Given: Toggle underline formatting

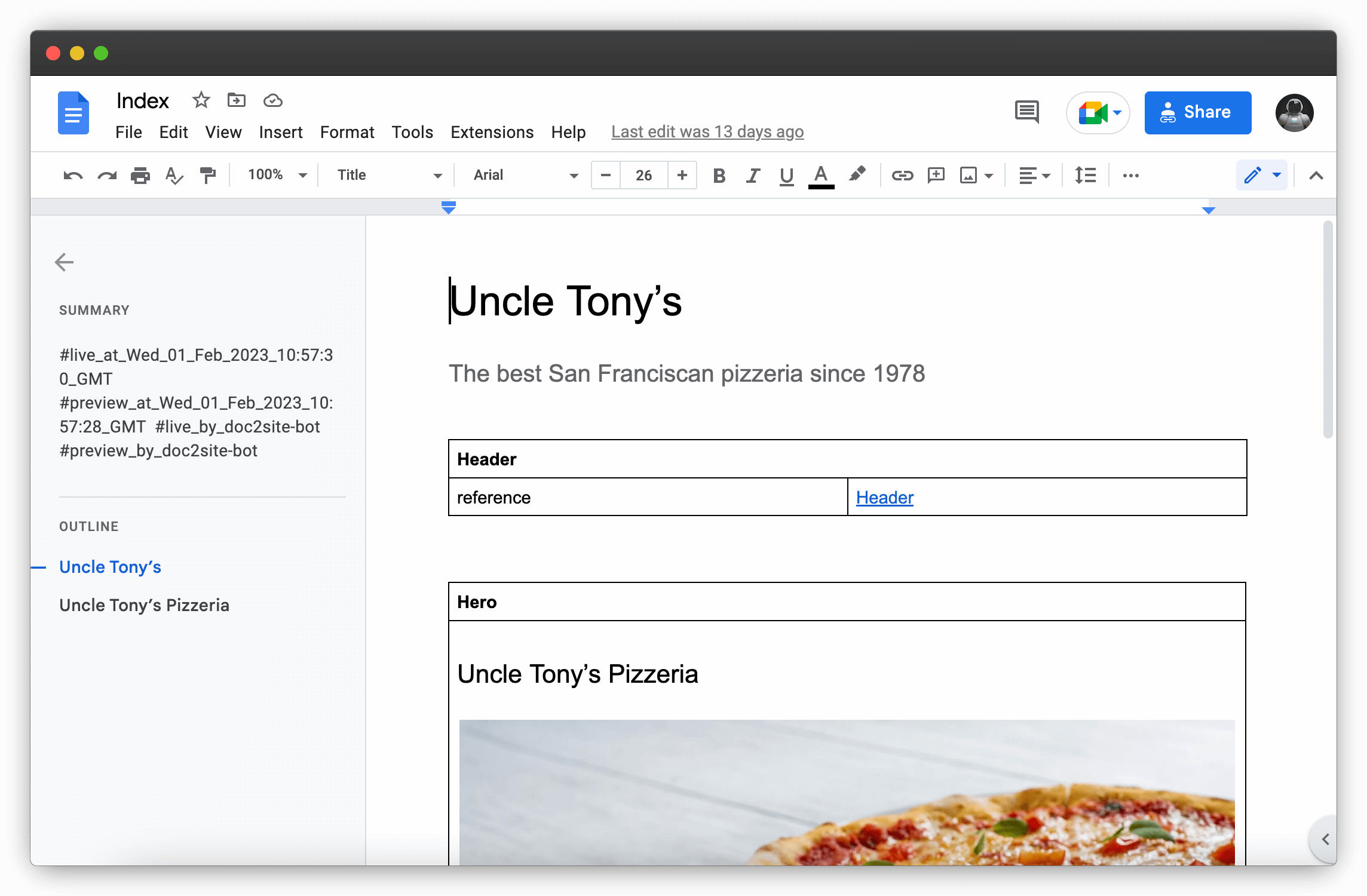Looking at the screenshot, I should 786,175.
